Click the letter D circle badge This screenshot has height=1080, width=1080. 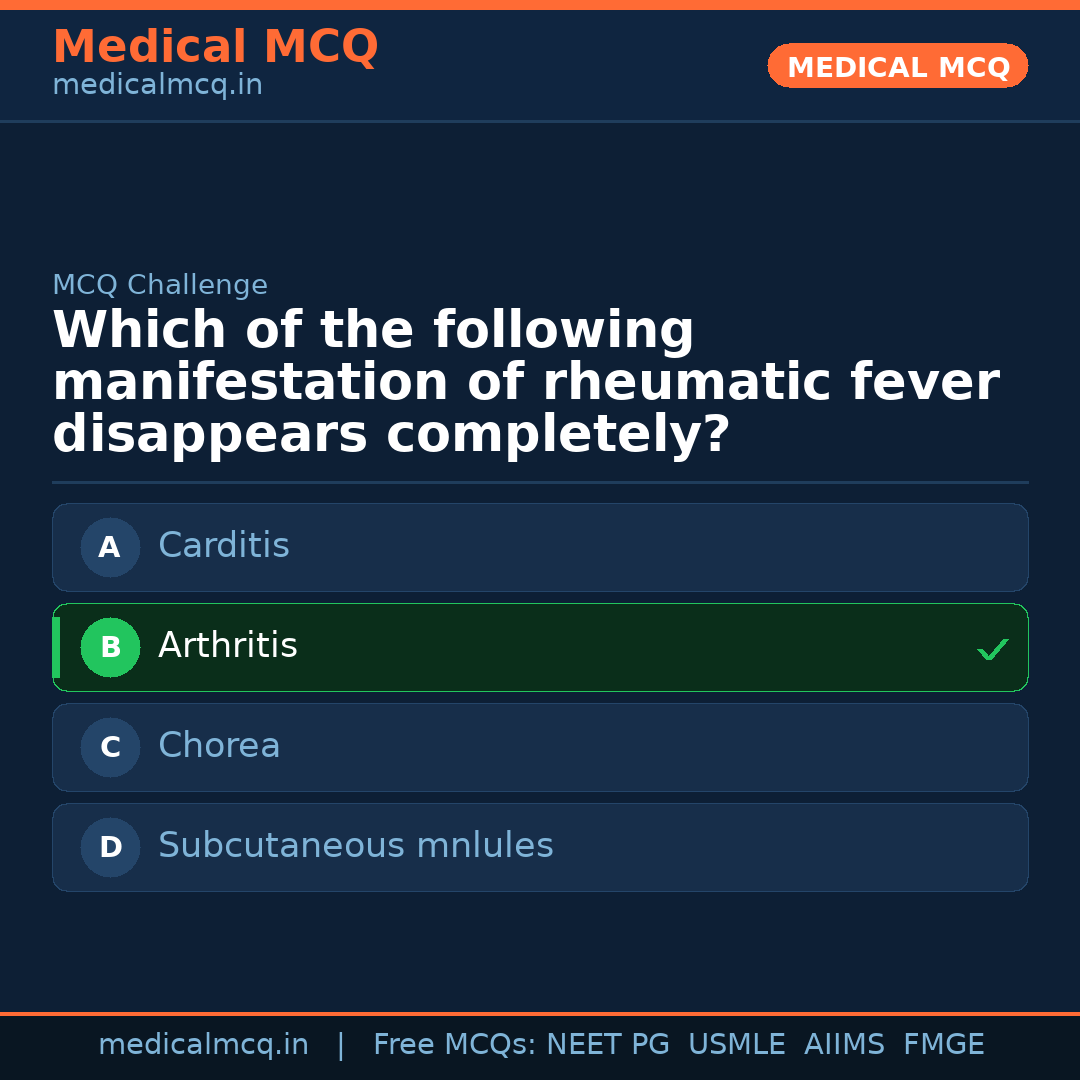point(110,847)
